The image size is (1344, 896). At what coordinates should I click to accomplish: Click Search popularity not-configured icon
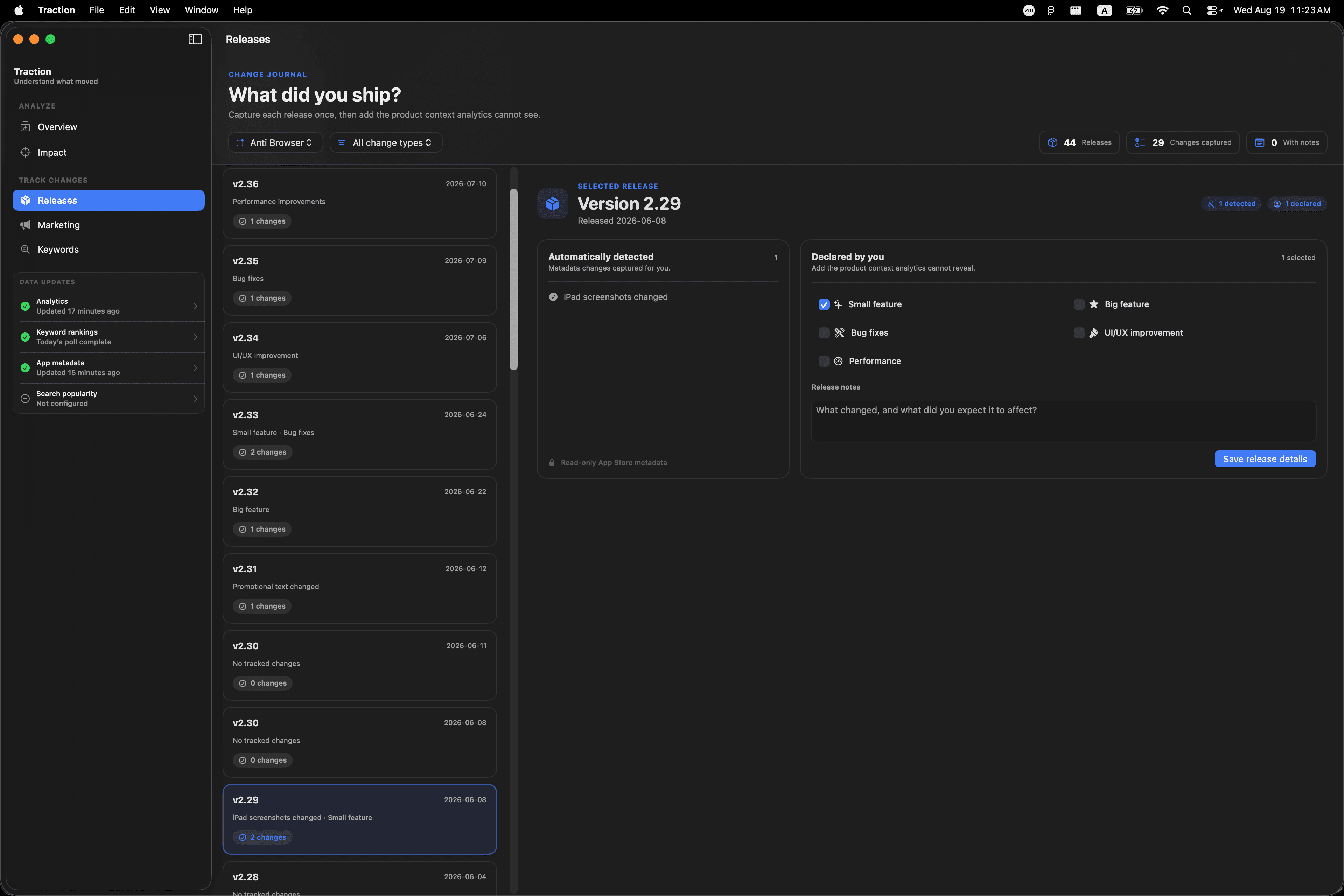click(x=25, y=399)
